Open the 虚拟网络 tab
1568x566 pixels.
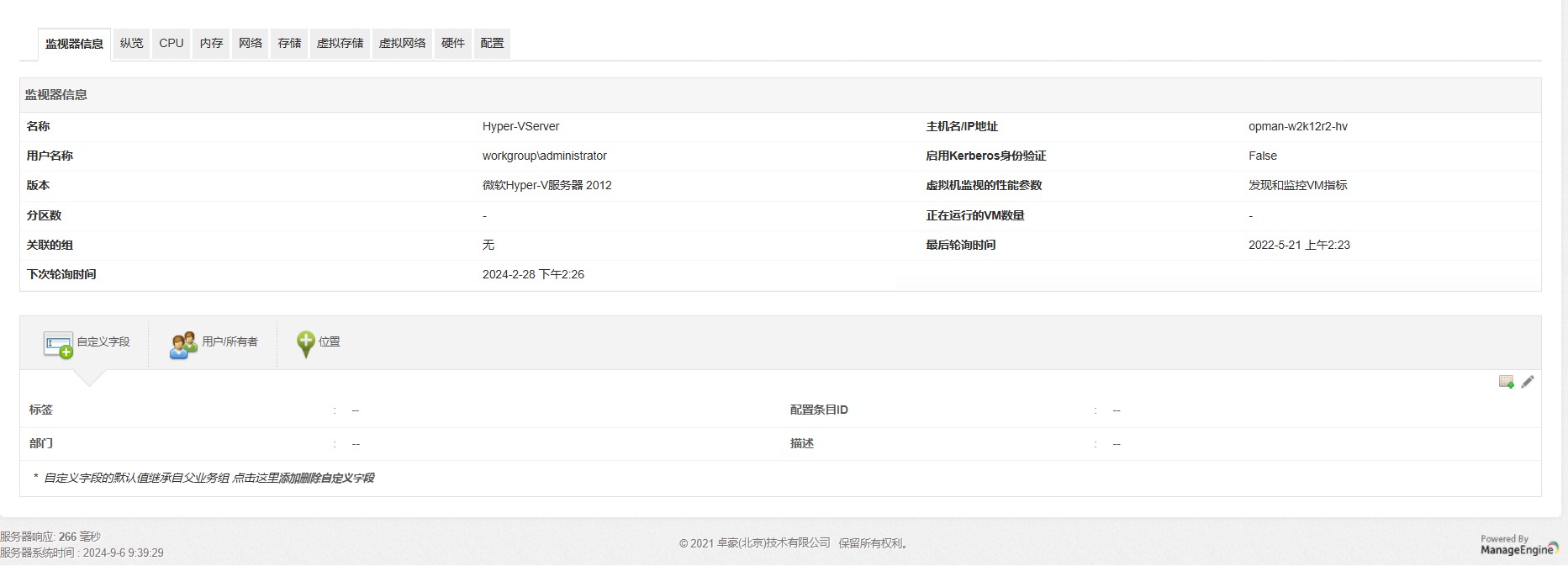(403, 43)
